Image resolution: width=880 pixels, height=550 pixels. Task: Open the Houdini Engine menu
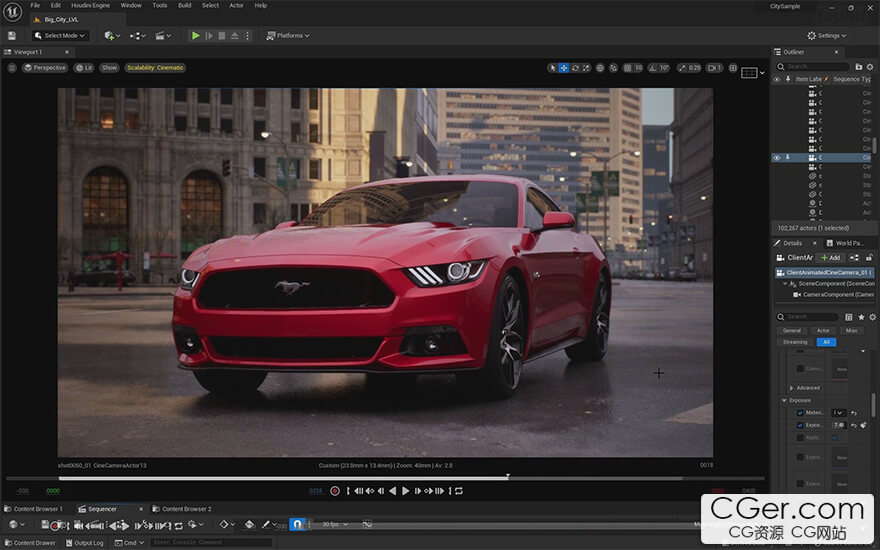pos(90,5)
